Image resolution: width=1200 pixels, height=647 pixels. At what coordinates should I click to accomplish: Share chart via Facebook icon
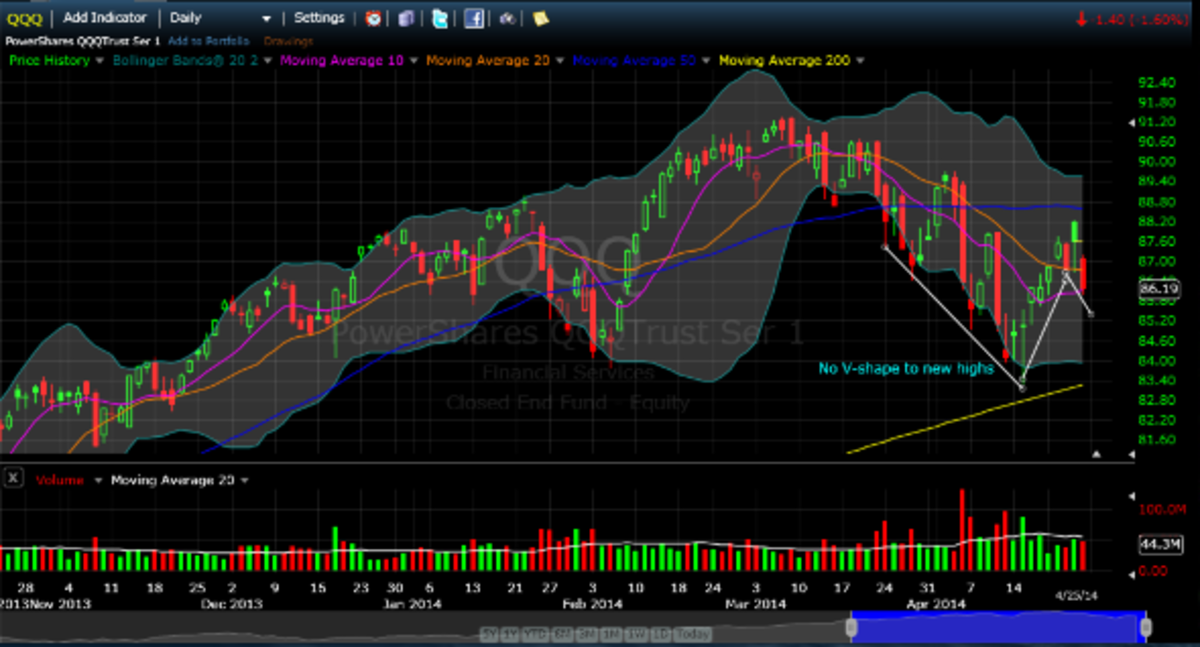(474, 18)
